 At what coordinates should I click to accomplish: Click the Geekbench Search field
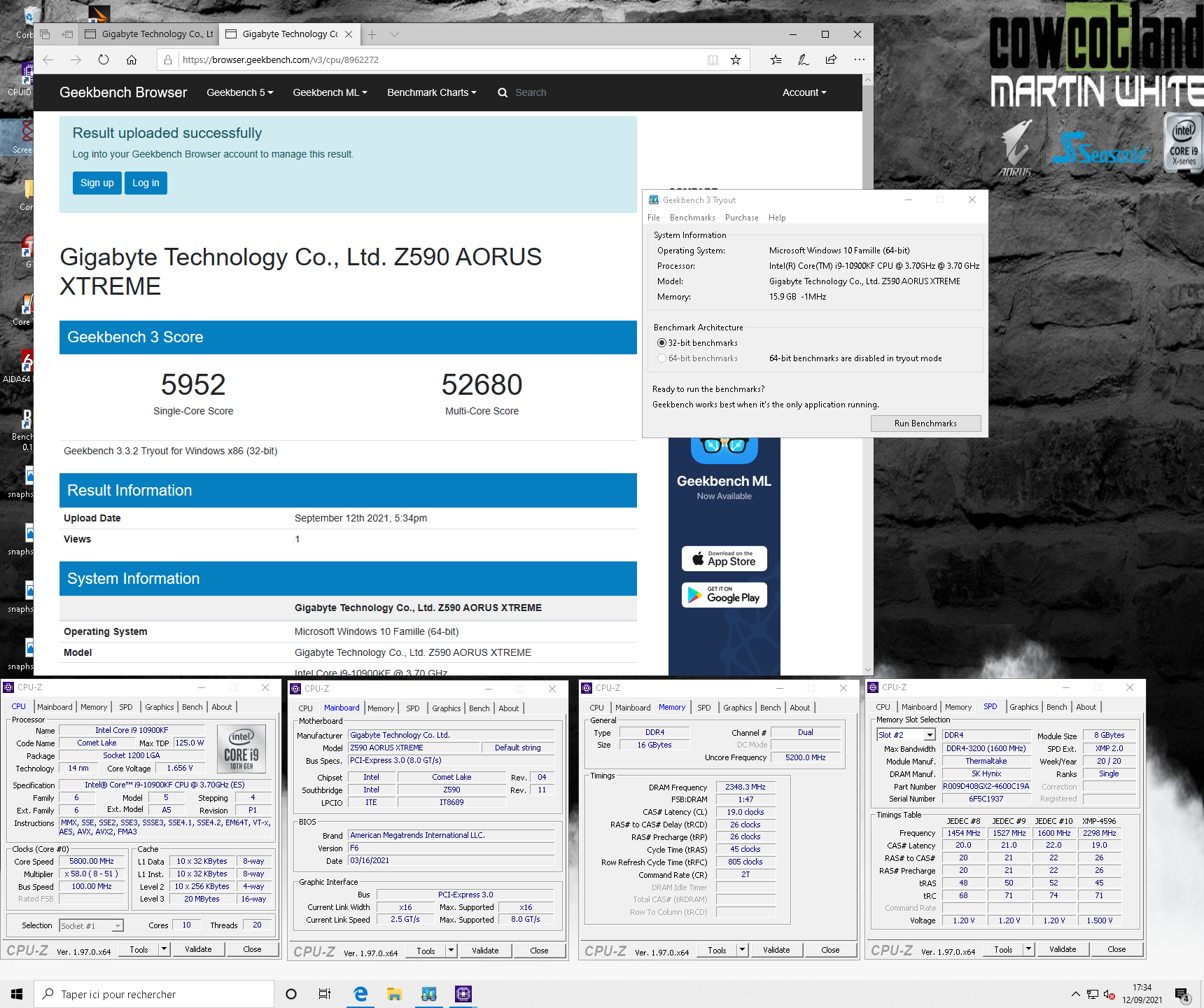(531, 92)
